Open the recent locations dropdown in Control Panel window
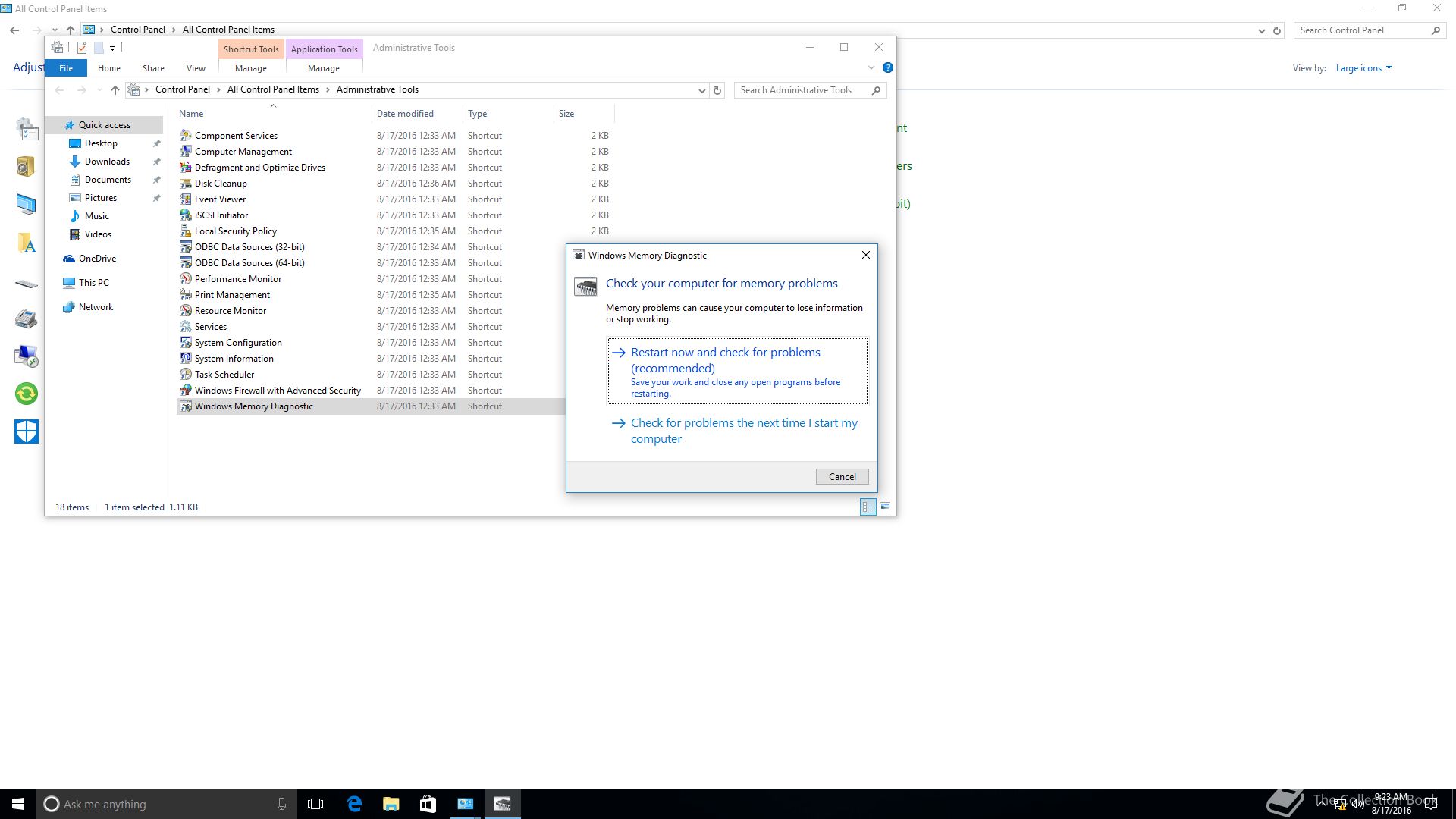Screen dimensions: 1456x819 [x=55, y=30]
